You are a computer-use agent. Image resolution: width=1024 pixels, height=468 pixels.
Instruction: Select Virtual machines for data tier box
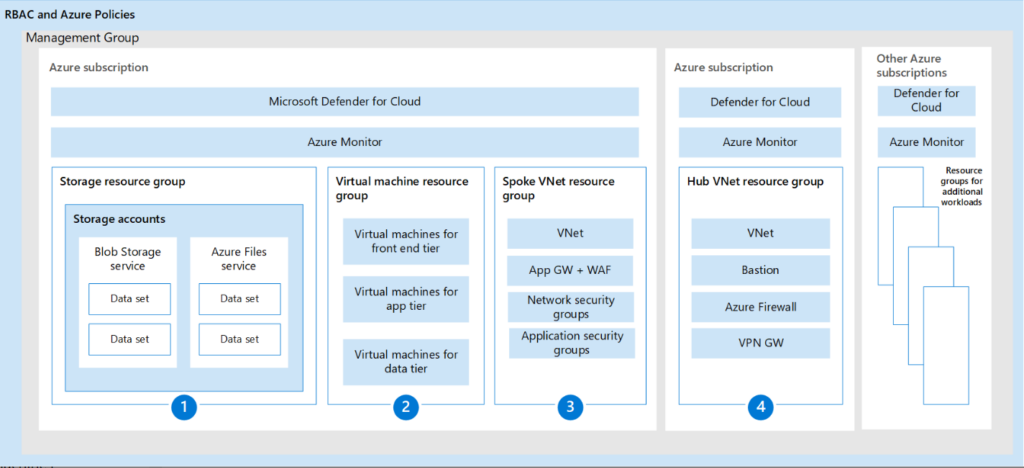tap(406, 362)
